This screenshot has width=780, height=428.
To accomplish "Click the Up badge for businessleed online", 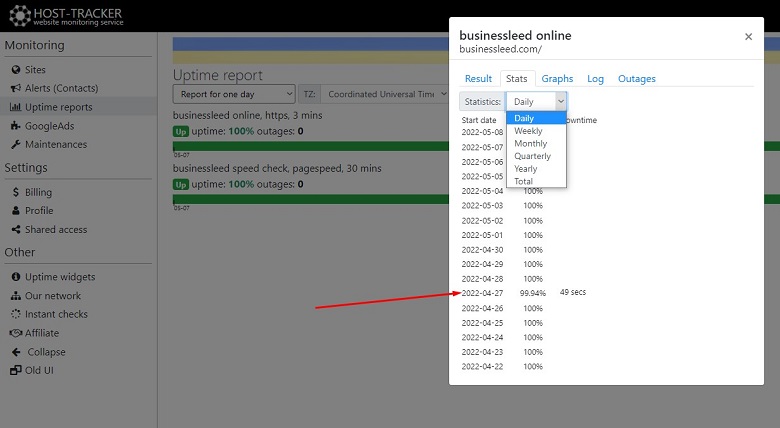I will pos(181,131).
